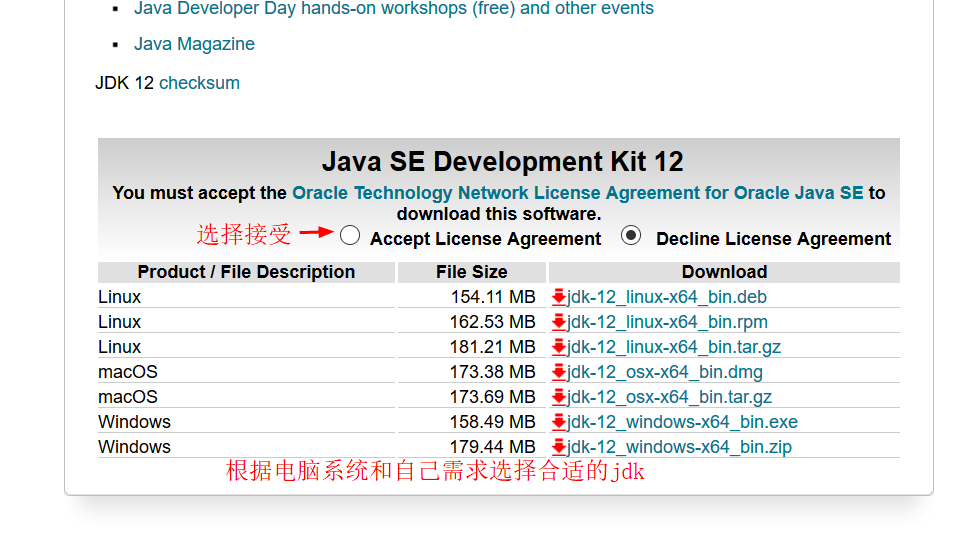This screenshot has height=539, width=954.
Task: Download jdk-12_windows-x64_bin.zip file link
Action: pos(680,447)
